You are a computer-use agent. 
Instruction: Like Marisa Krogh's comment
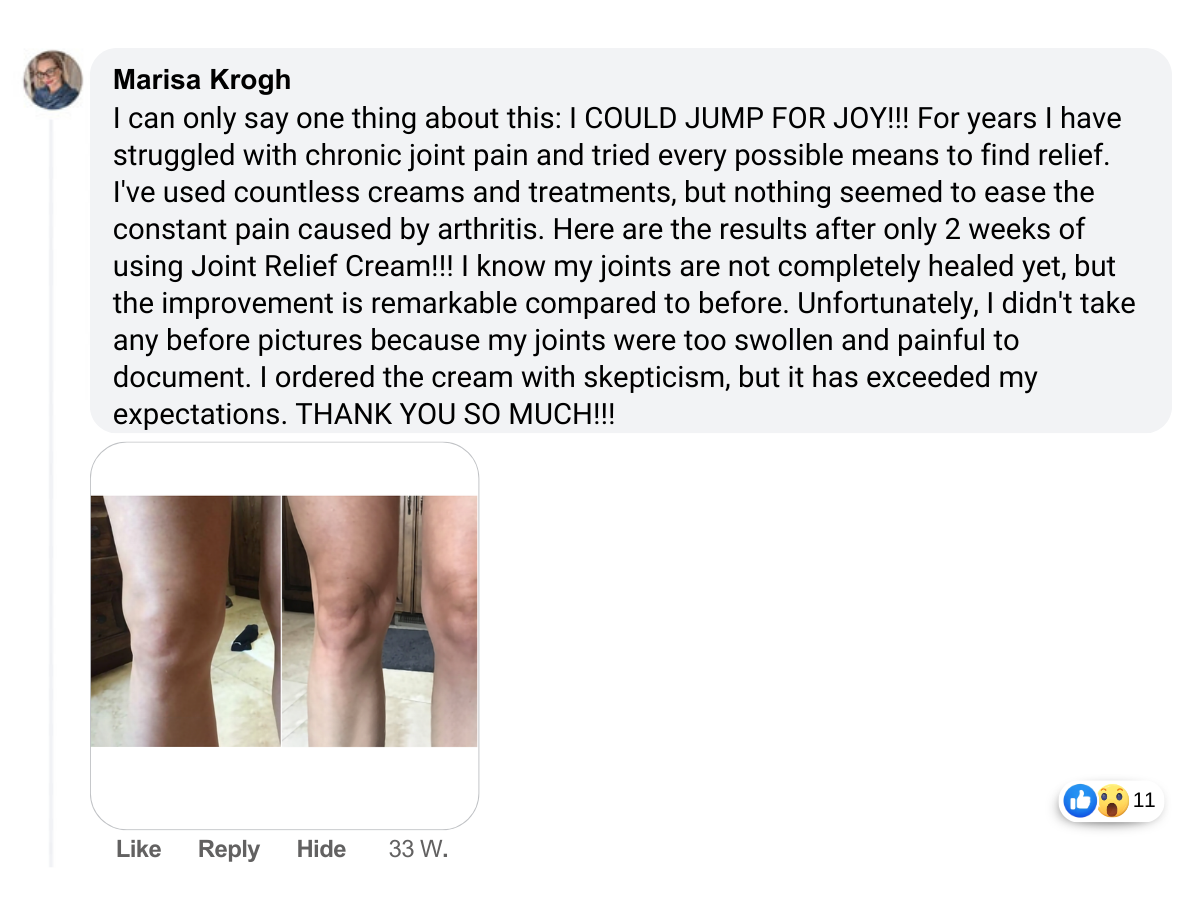138,849
